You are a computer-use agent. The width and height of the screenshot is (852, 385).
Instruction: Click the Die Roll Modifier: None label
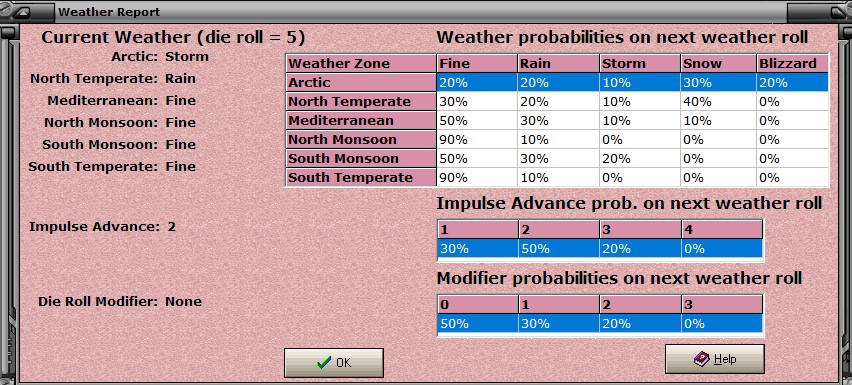(120, 301)
